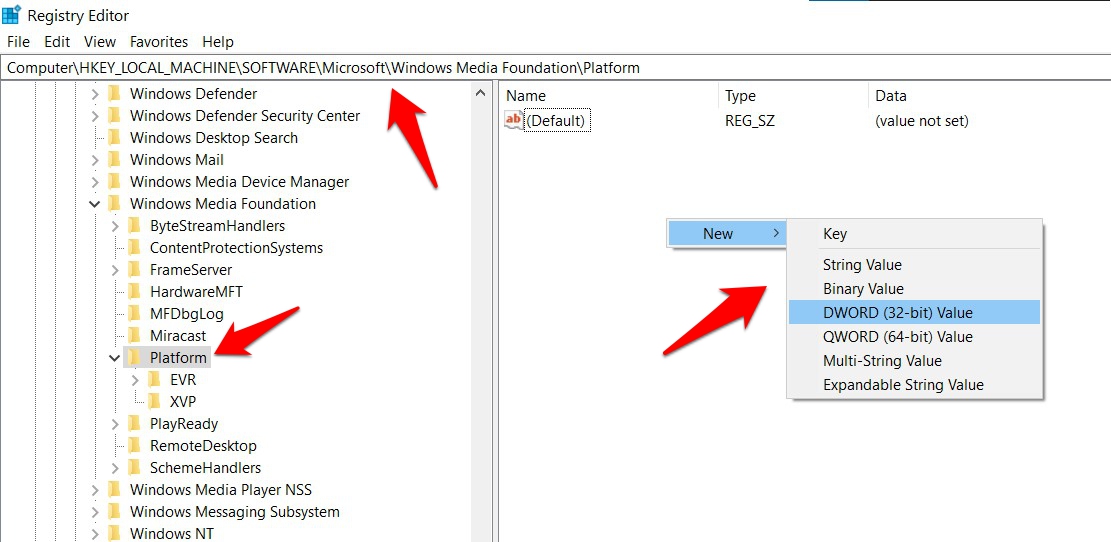Expand the Windows Mail key
The height and width of the screenshot is (542, 1111).
95,160
